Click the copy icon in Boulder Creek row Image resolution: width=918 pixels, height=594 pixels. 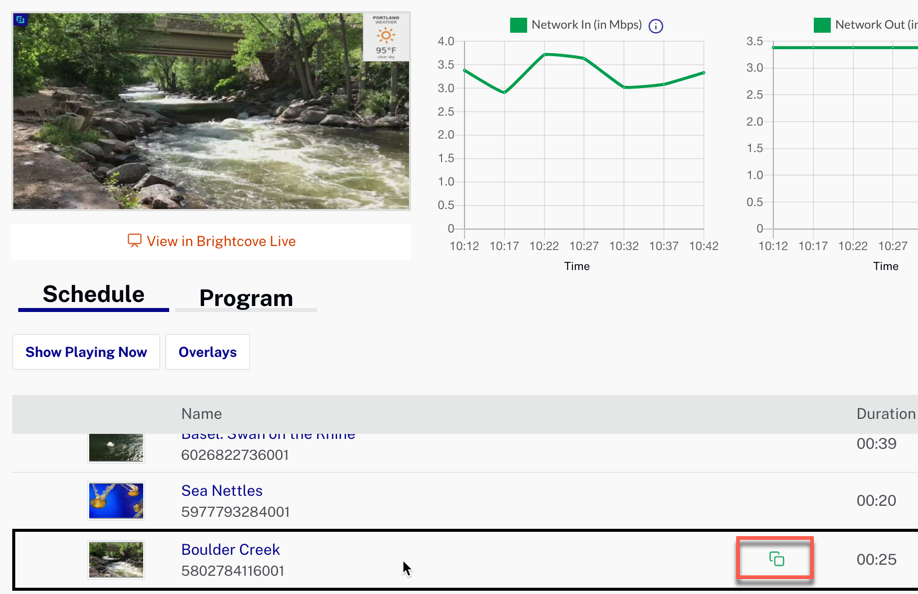(776, 559)
